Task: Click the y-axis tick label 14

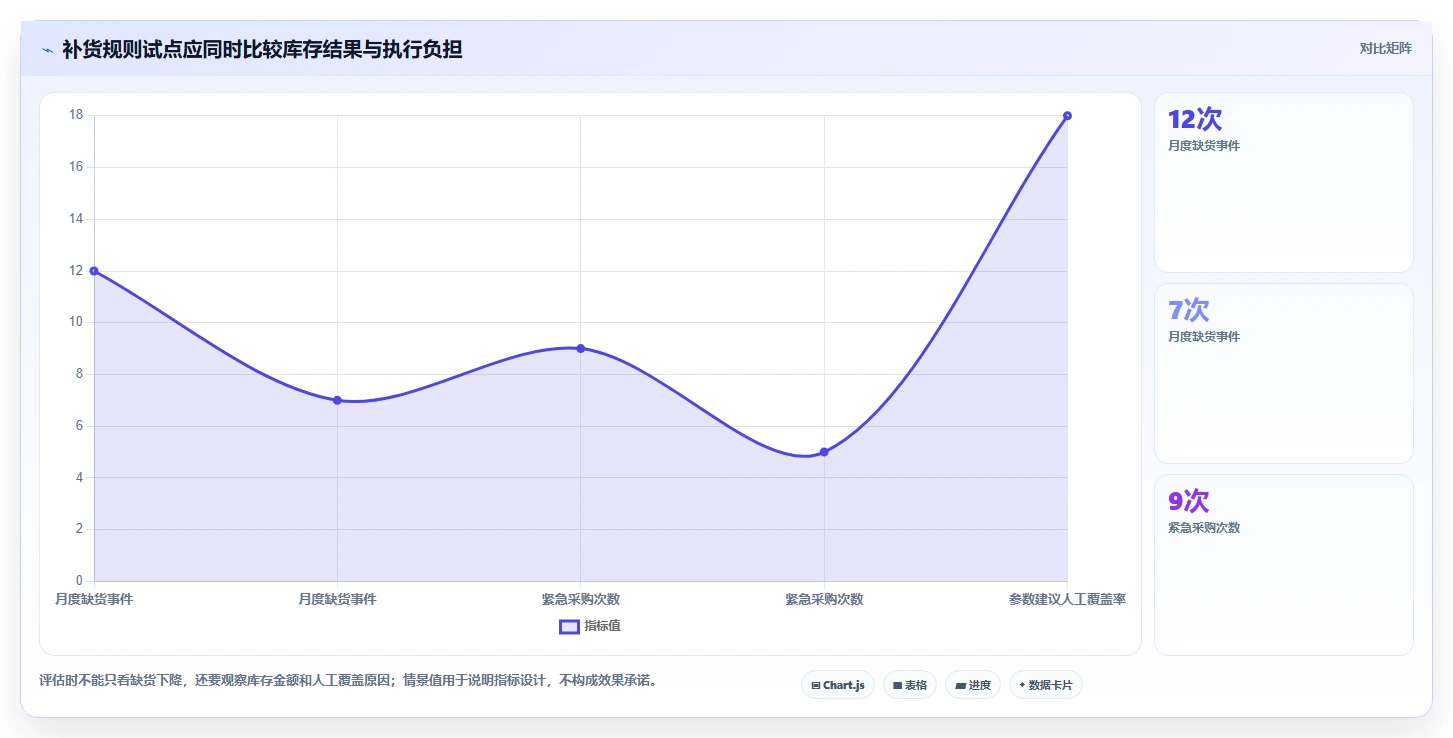Action: 76,219
